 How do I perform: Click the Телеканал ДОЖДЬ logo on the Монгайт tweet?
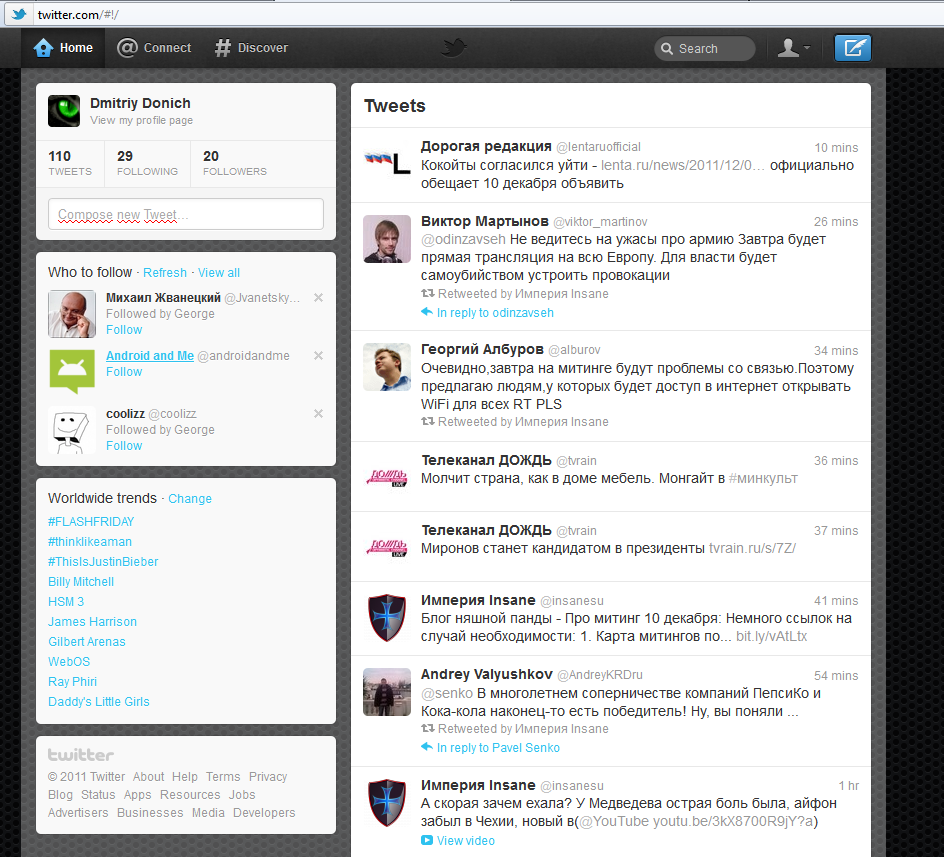pos(387,478)
